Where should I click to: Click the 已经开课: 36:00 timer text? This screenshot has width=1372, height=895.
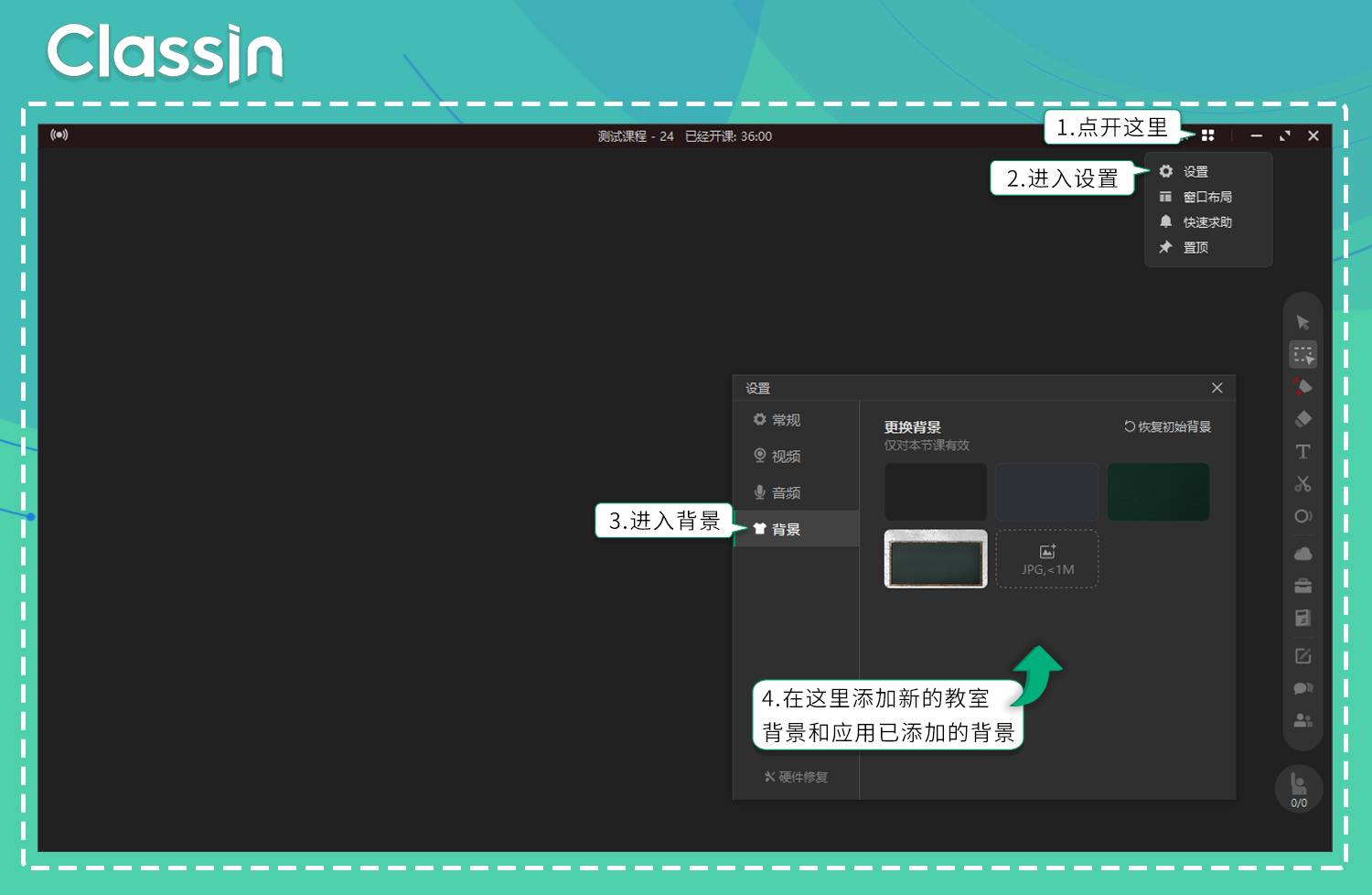coord(729,136)
